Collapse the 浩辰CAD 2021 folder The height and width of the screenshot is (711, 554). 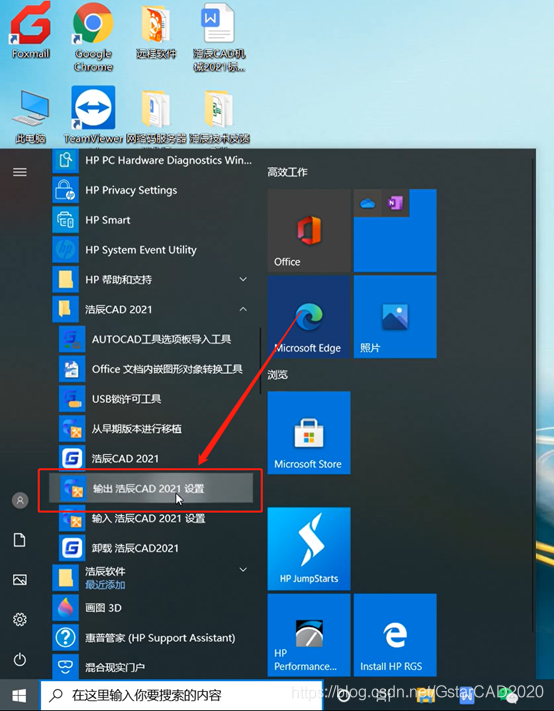click(154, 309)
